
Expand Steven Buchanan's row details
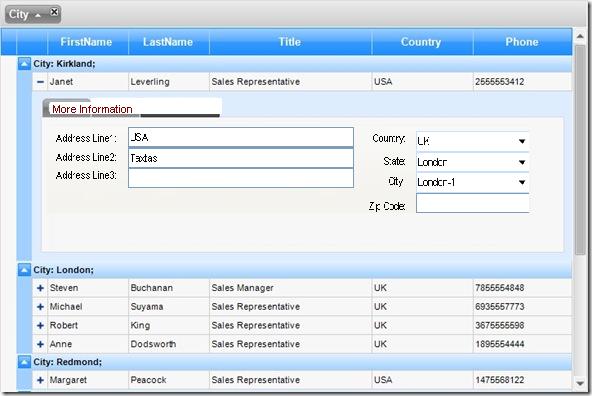pyautogui.click(x=40, y=288)
